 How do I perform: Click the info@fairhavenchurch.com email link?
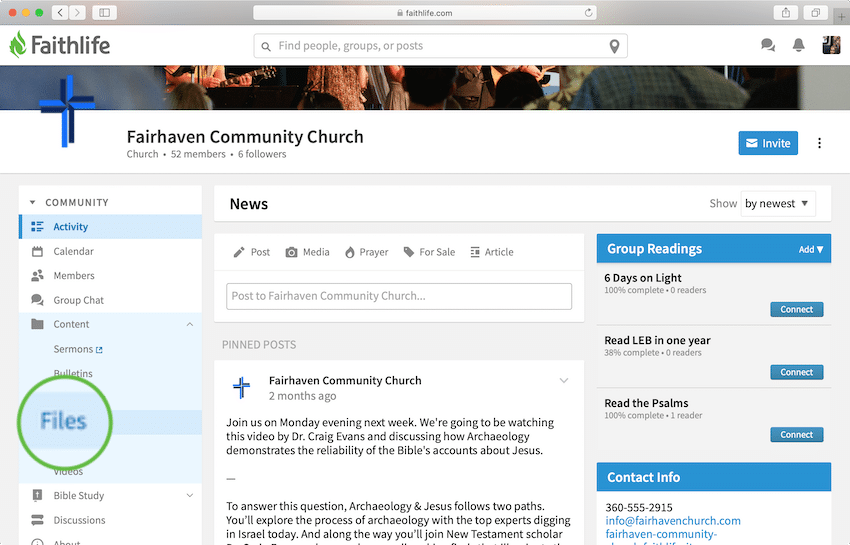pos(673,521)
